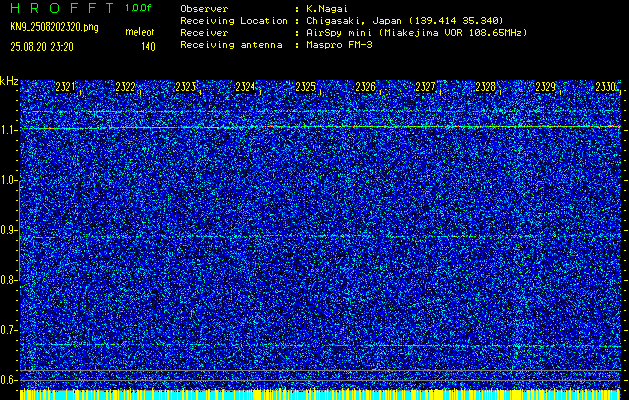629x400 pixels.
Task: Click the yellow-cyan signal level bar at bottom
Action: point(320,394)
